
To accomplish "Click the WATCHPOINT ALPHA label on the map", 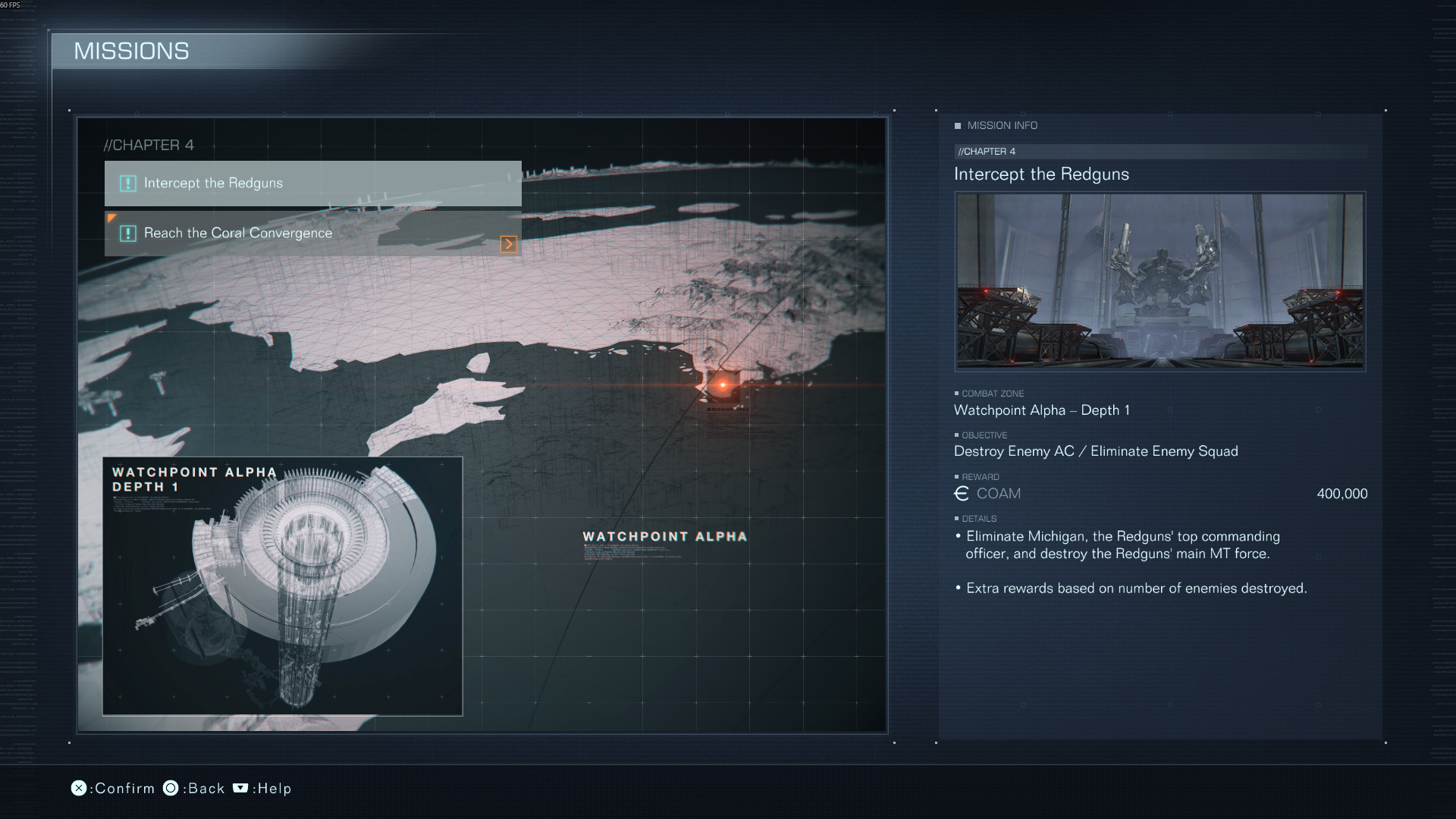I will point(664,537).
